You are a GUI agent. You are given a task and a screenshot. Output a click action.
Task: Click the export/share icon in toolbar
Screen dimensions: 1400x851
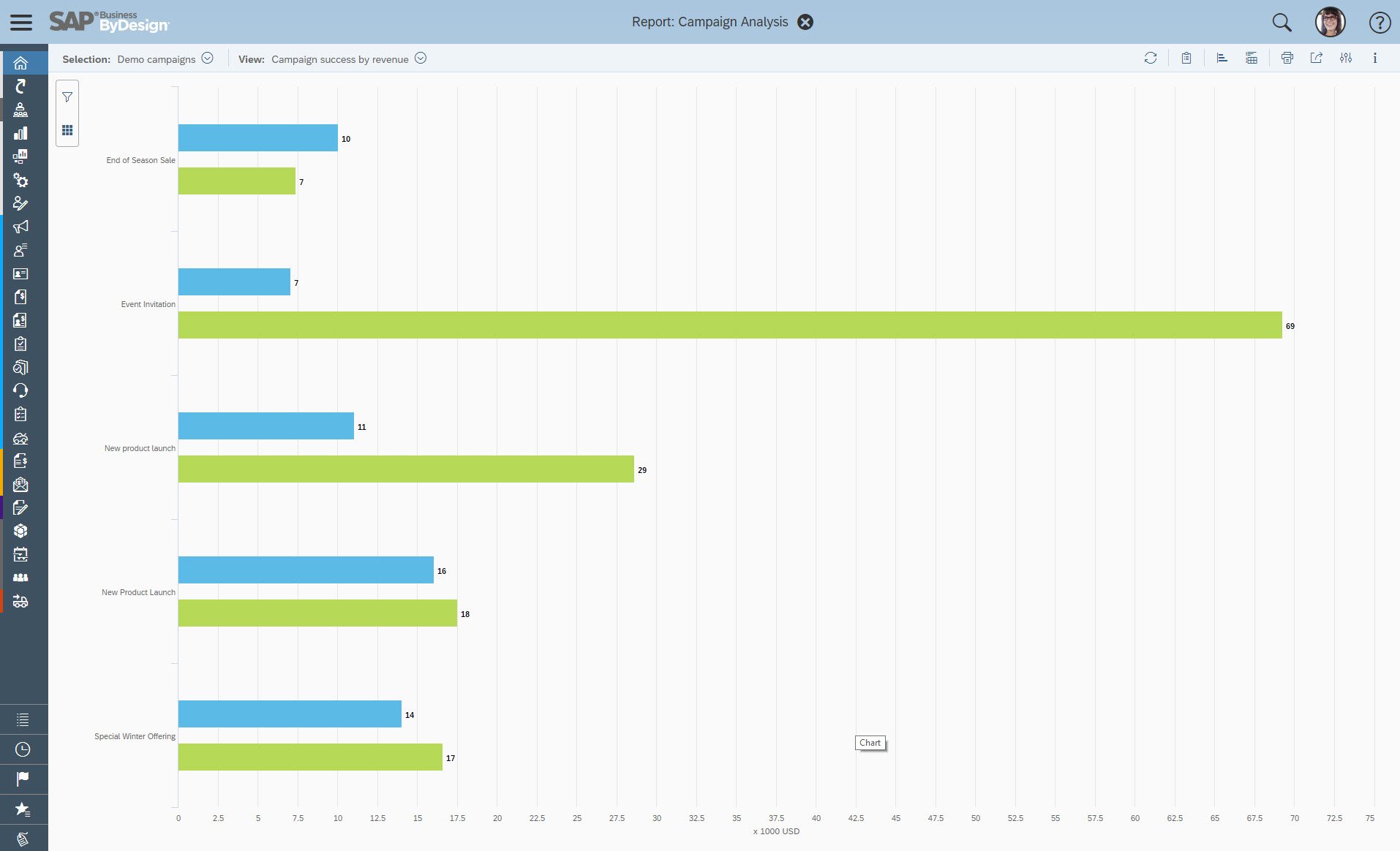(1316, 58)
